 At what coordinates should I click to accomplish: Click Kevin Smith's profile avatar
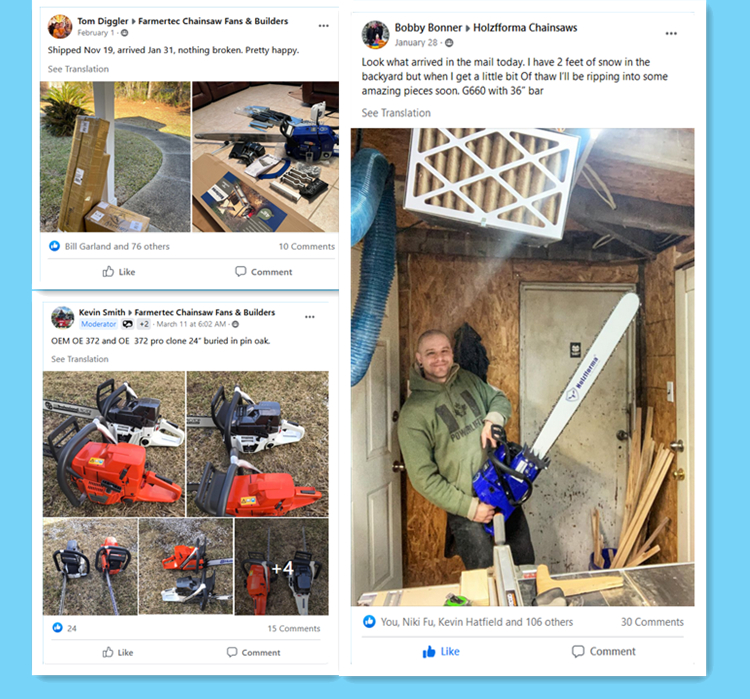point(63,317)
